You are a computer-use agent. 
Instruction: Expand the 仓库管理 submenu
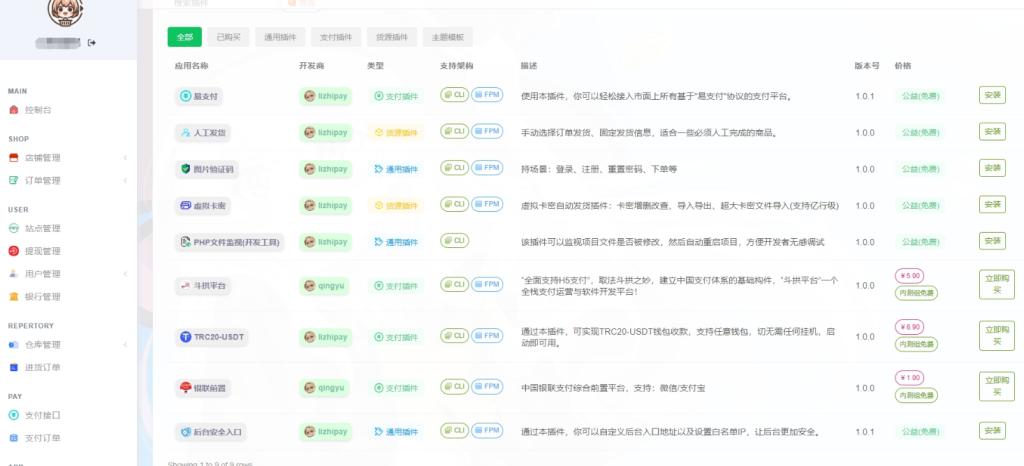click(x=125, y=345)
